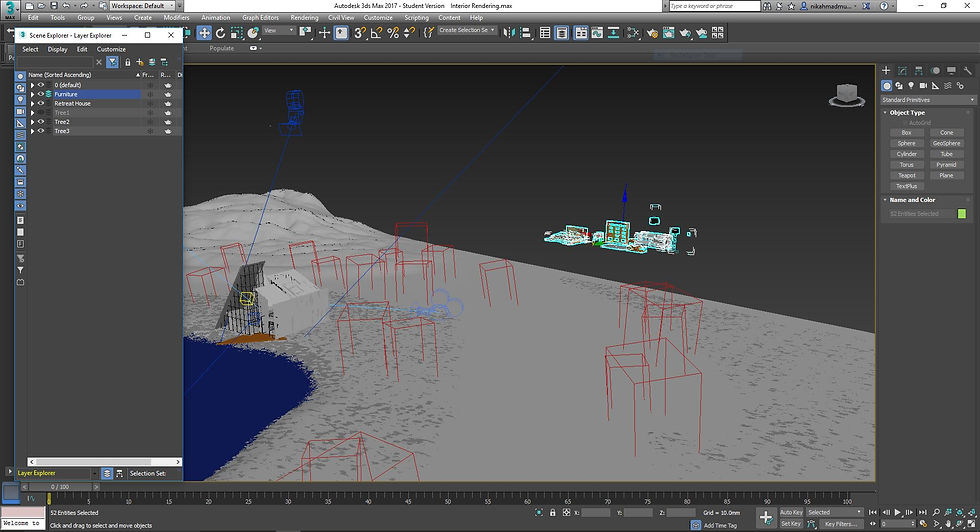Click the Teapot primitive button

tap(906, 176)
